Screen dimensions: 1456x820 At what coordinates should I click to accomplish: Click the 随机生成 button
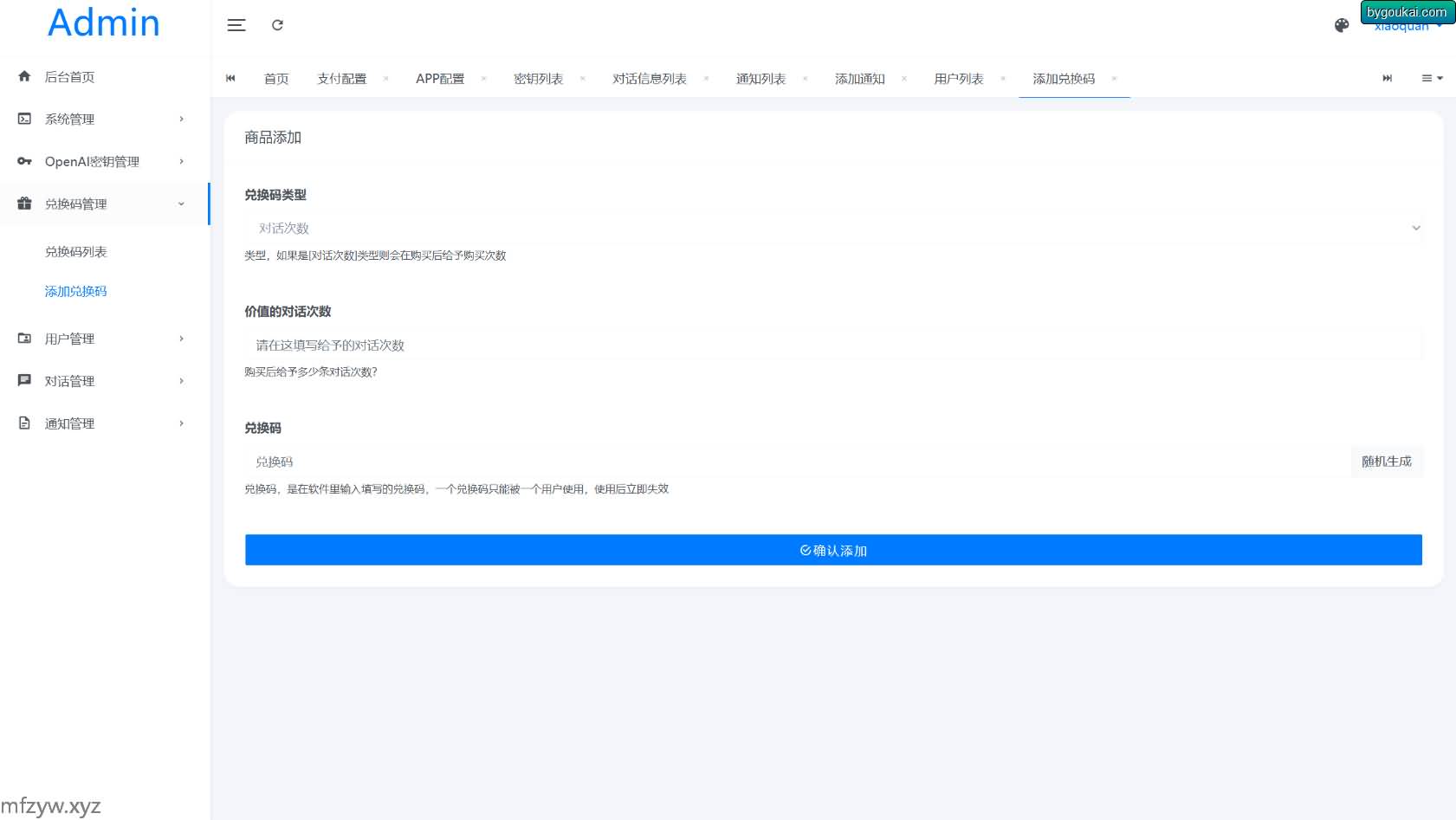point(1386,462)
